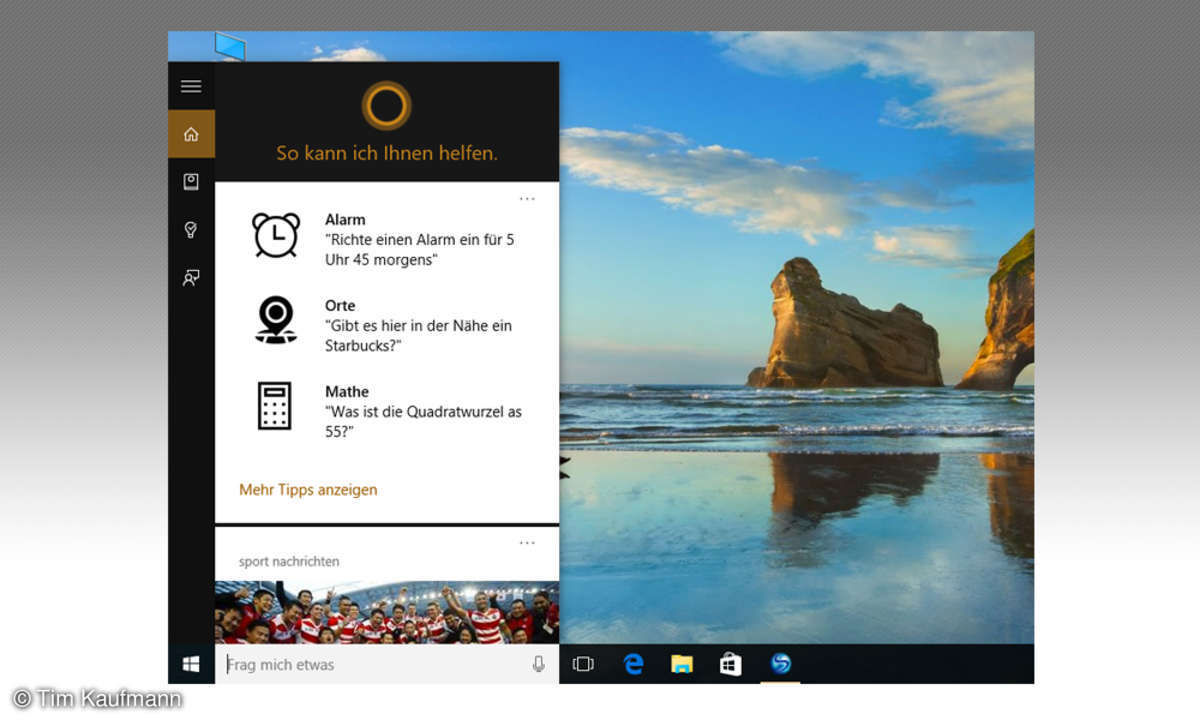1200x720 pixels.
Task: Open the Windows Start button
Action: tap(191, 664)
